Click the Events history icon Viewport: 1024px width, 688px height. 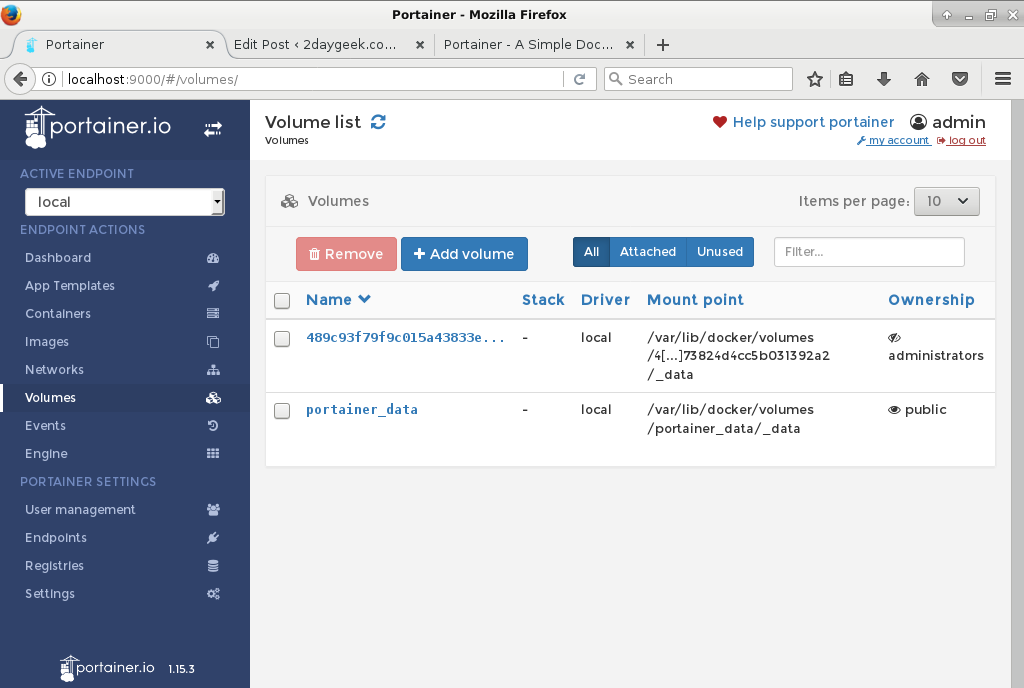[x=213, y=426]
